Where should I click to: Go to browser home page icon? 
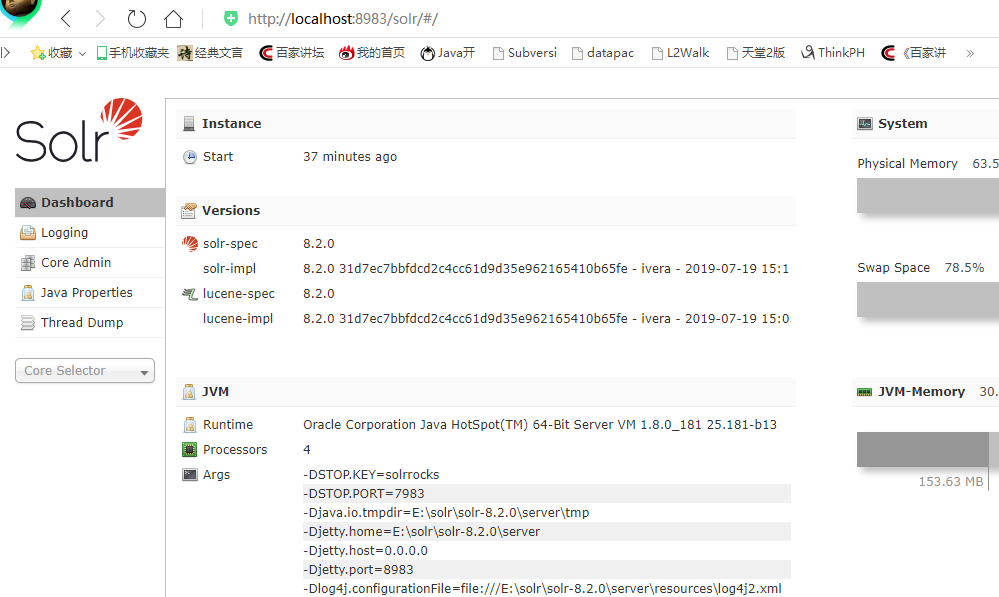(173, 18)
